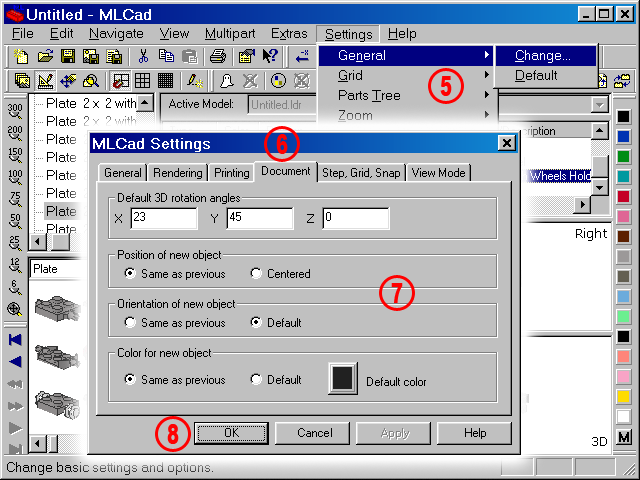
Task: Select orientation Default radio button
Action: pos(256,322)
